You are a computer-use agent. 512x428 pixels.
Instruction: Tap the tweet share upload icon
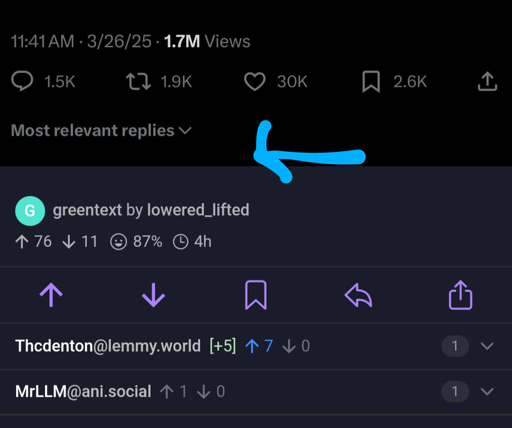pyautogui.click(x=487, y=81)
